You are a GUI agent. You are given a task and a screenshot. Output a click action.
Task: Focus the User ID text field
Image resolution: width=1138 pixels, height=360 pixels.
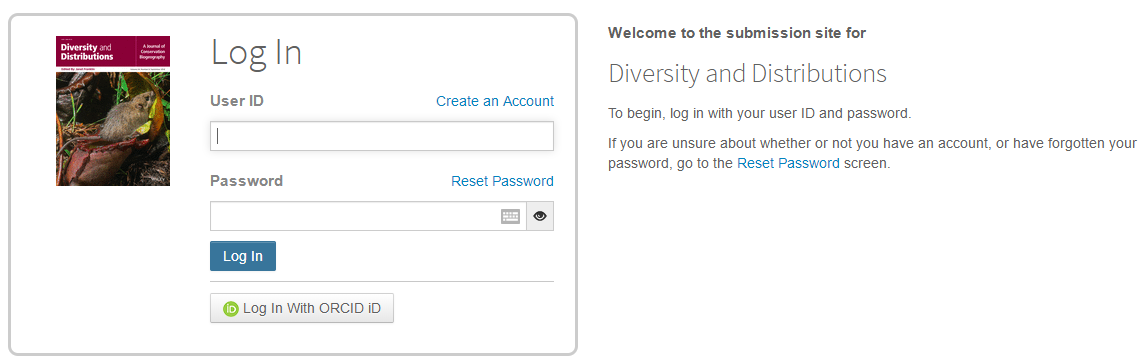[382, 136]
